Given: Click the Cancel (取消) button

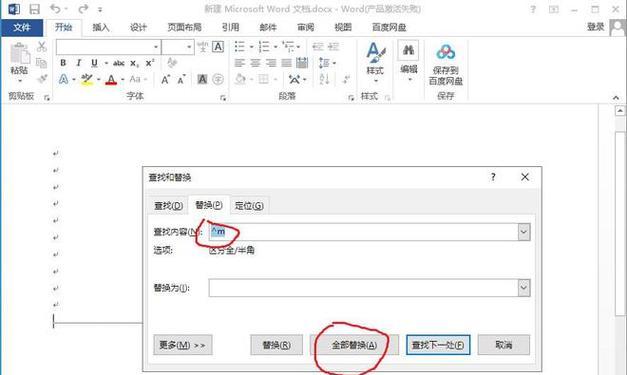Looking at the screenshot, I should point(503,345).
